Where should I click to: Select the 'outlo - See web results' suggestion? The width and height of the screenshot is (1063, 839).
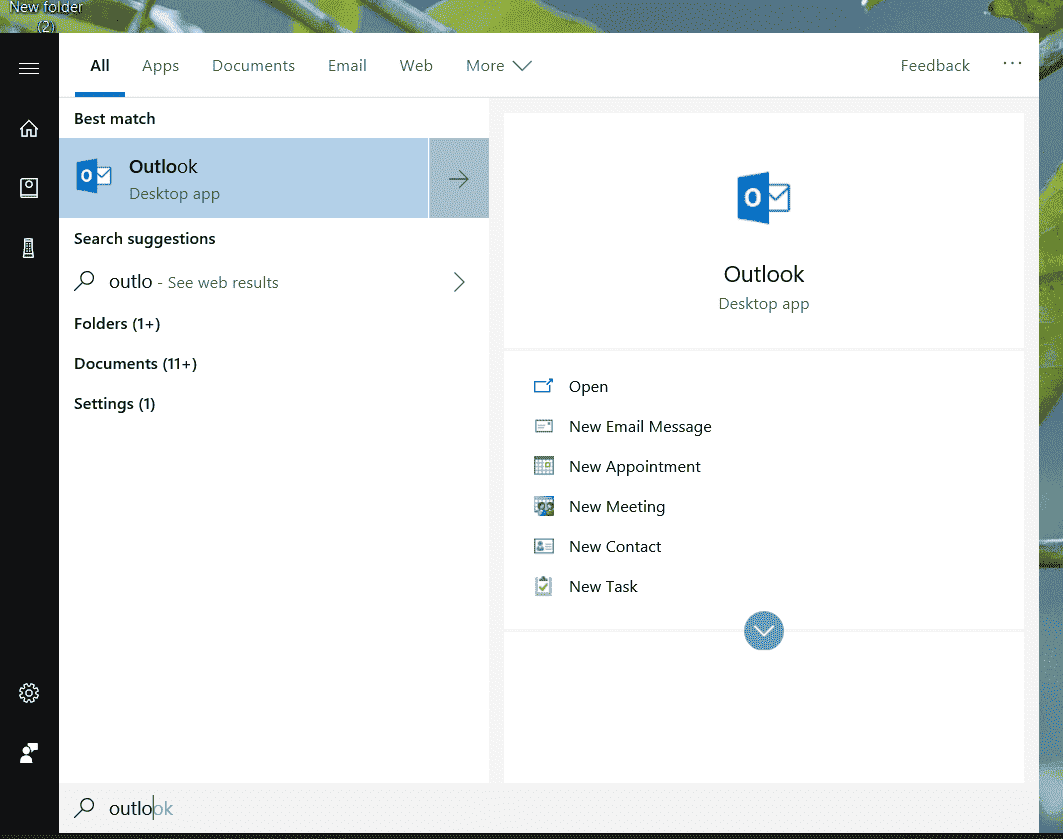[x=274, y=282]
